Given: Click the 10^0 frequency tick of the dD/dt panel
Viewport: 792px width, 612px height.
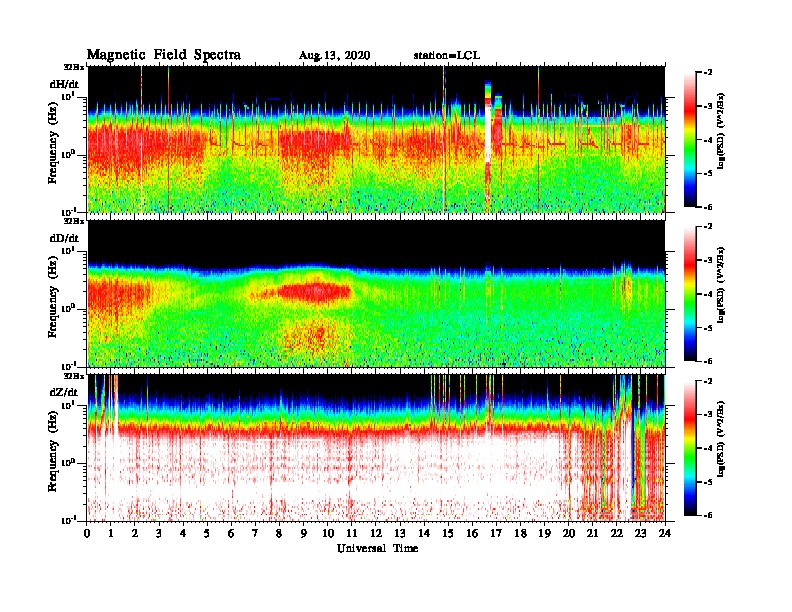Looking at the screenshot, I should point(68,308).
